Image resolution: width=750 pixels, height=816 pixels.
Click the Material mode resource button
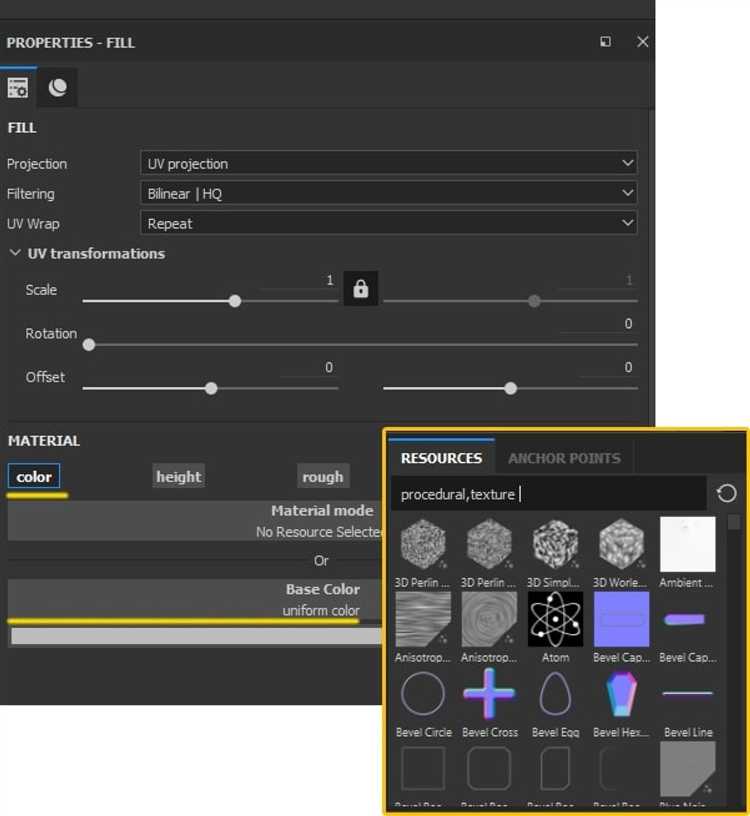point(195,520)
